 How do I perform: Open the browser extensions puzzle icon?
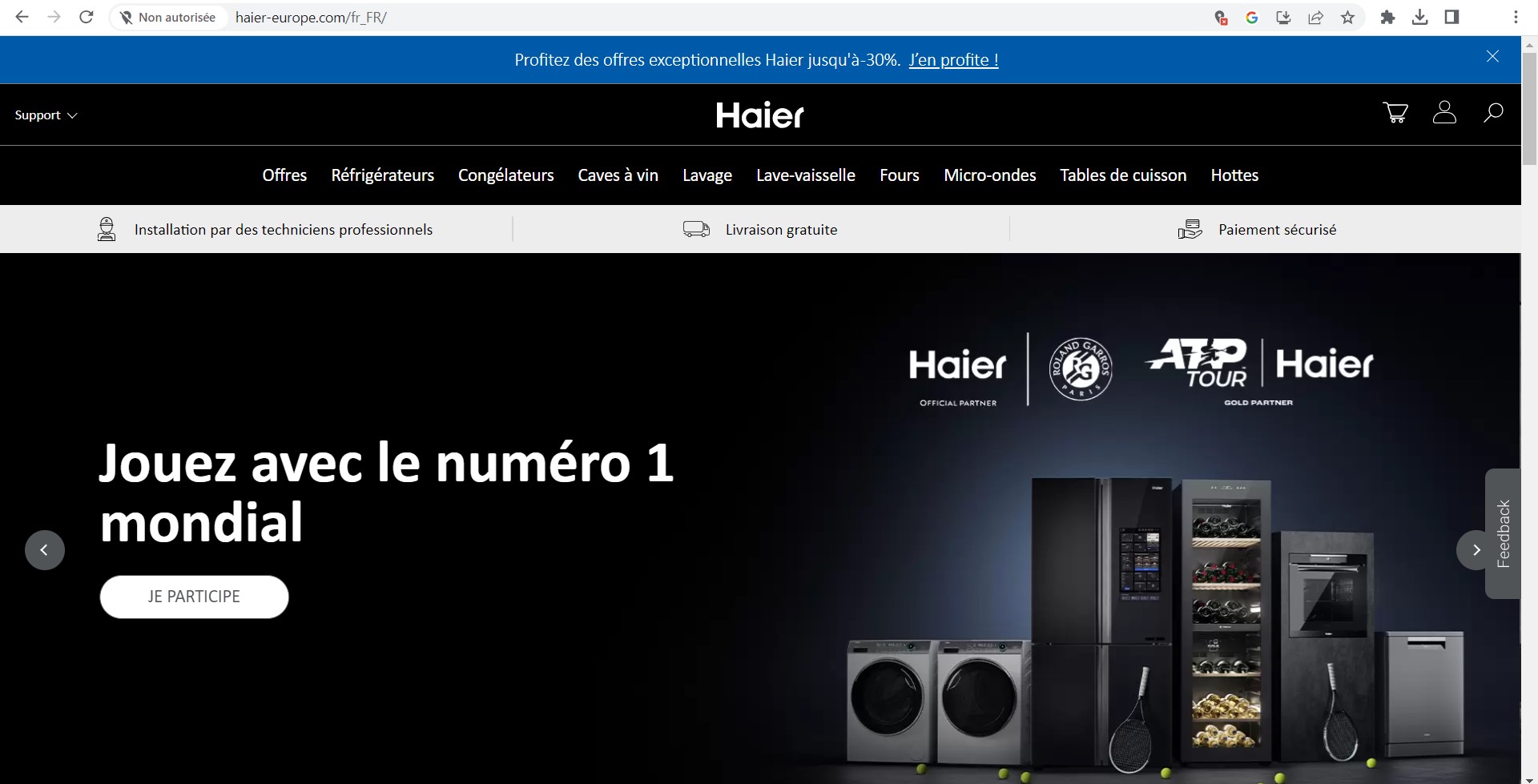click(x=1387, y=18)
